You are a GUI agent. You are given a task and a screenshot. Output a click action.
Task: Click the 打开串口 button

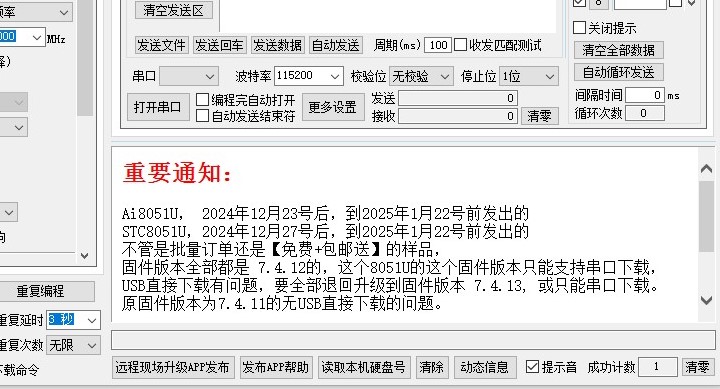pyautogui.click(x=158, y=107)
